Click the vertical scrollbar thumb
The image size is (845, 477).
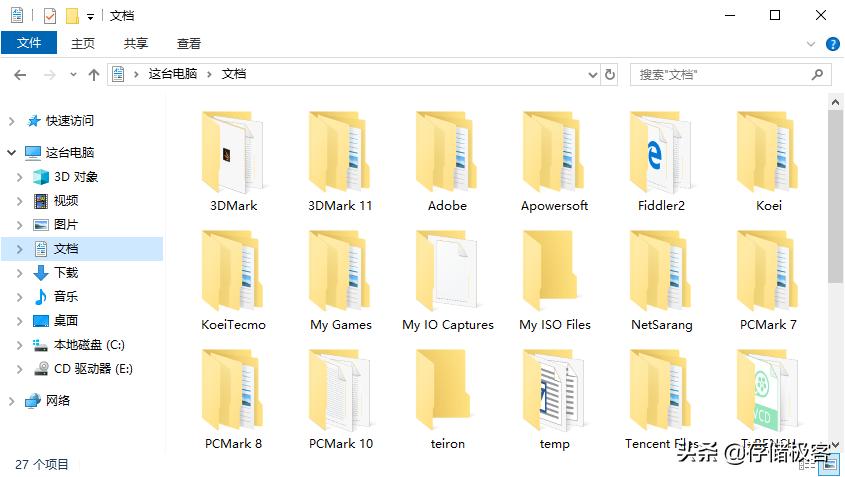(x=835, y=197)
